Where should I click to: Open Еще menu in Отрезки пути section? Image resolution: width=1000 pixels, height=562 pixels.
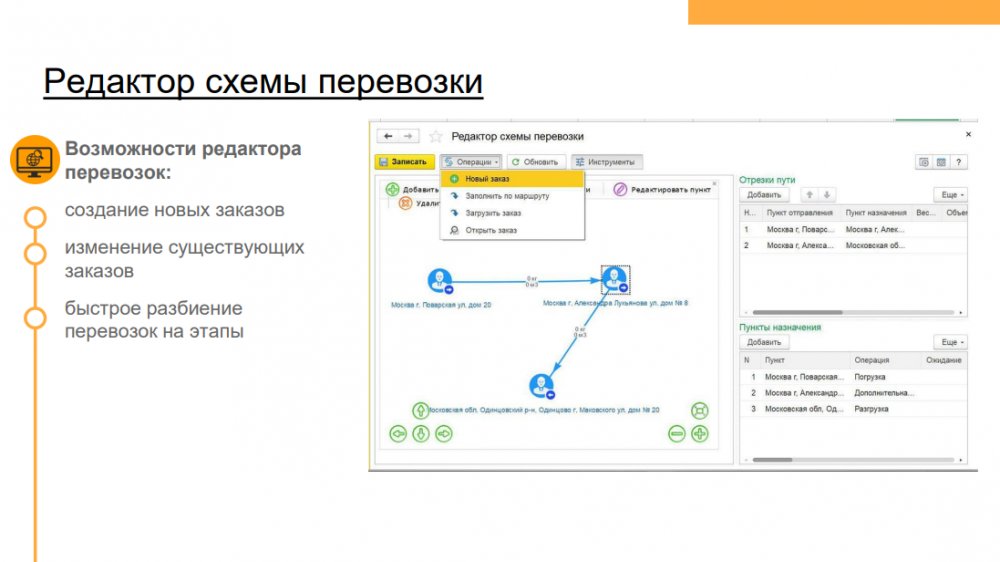pos(949,195)
